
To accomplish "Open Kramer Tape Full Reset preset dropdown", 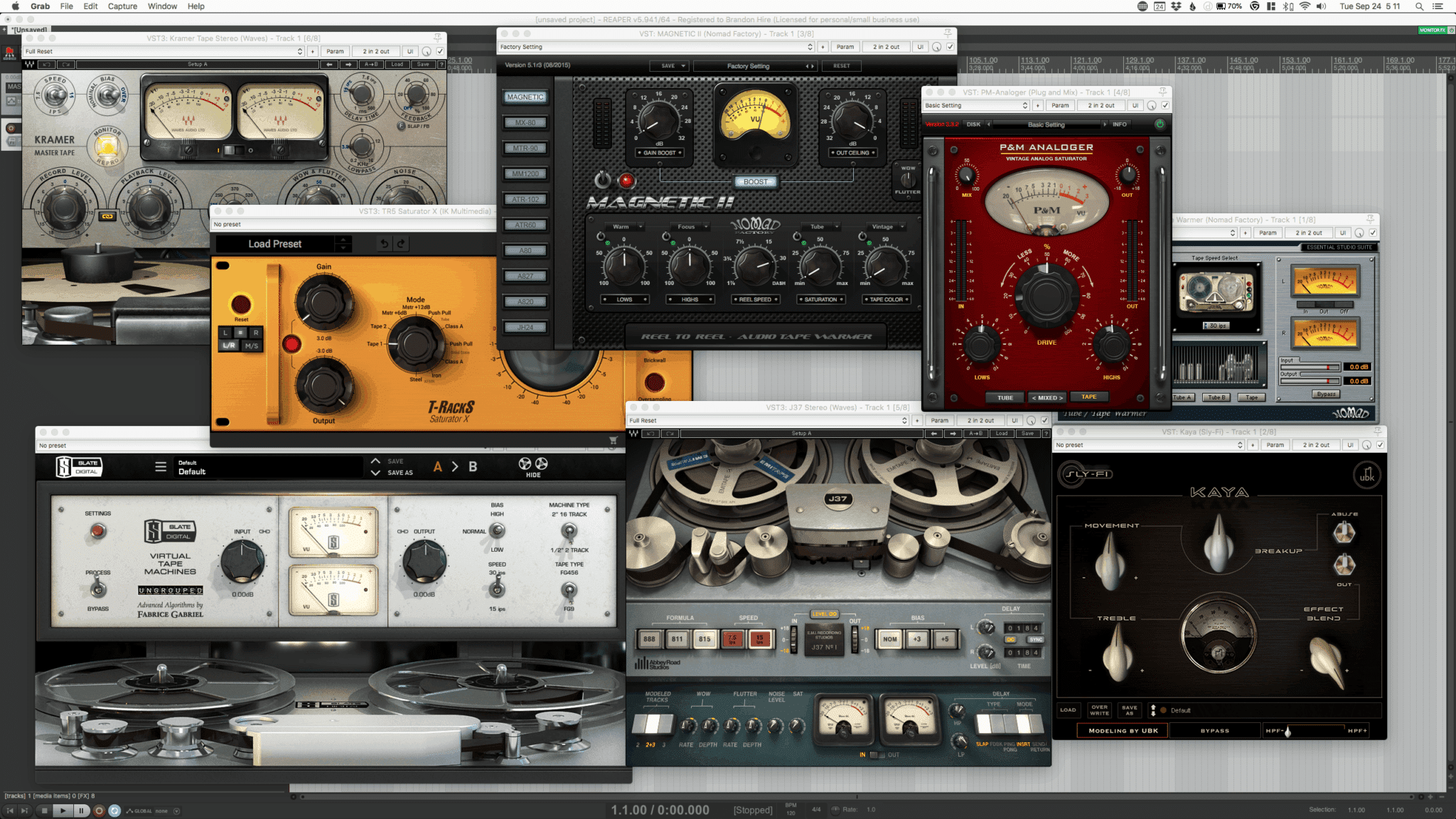I will [x=164, y=51].
